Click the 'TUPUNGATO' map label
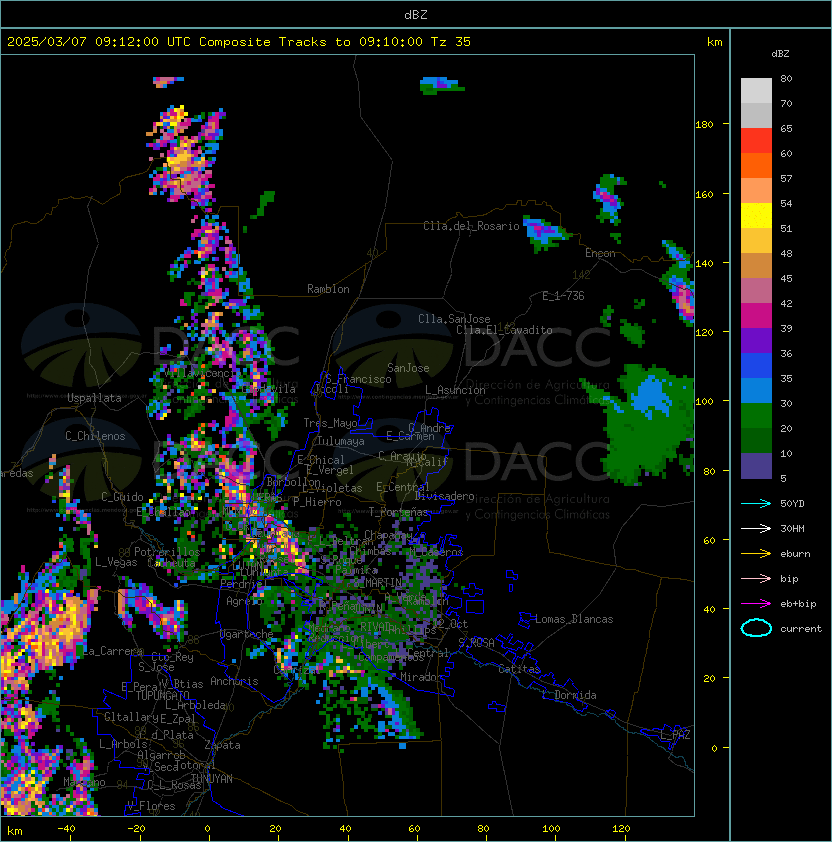Screen dimensions: 832x842 coord(162,696)
